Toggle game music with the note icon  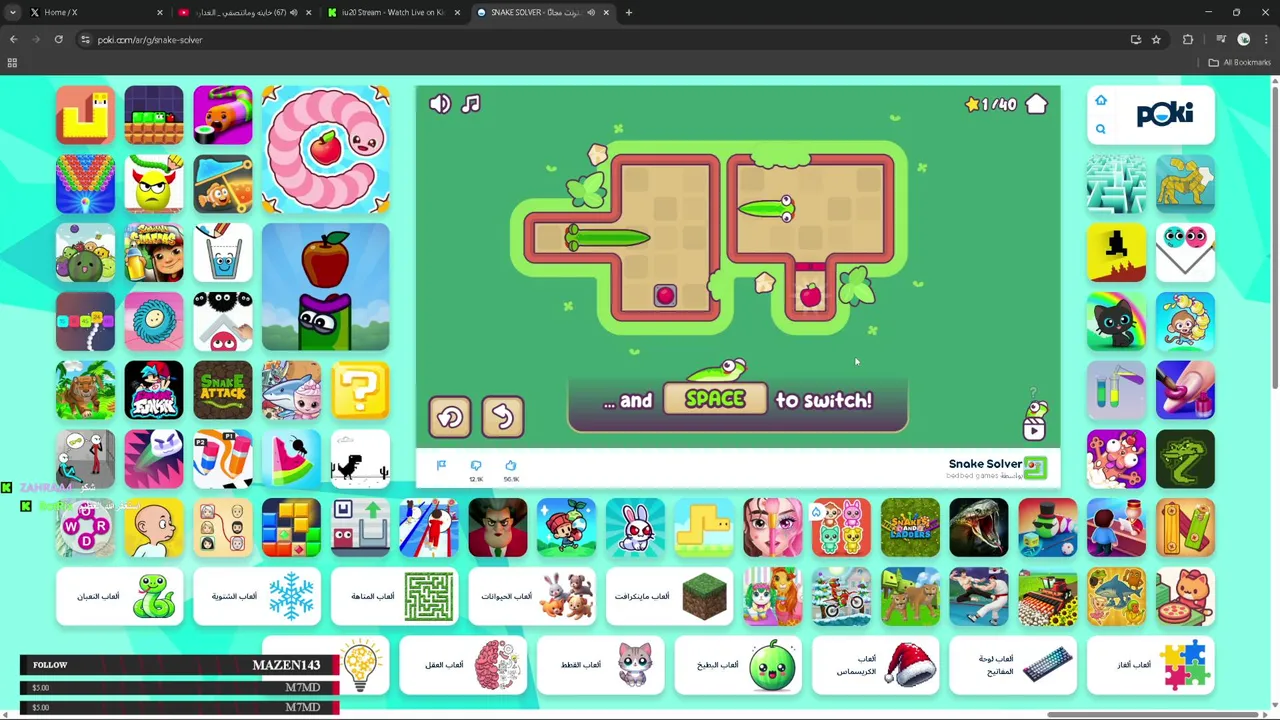pyautogui.click(x=471, y=103)
